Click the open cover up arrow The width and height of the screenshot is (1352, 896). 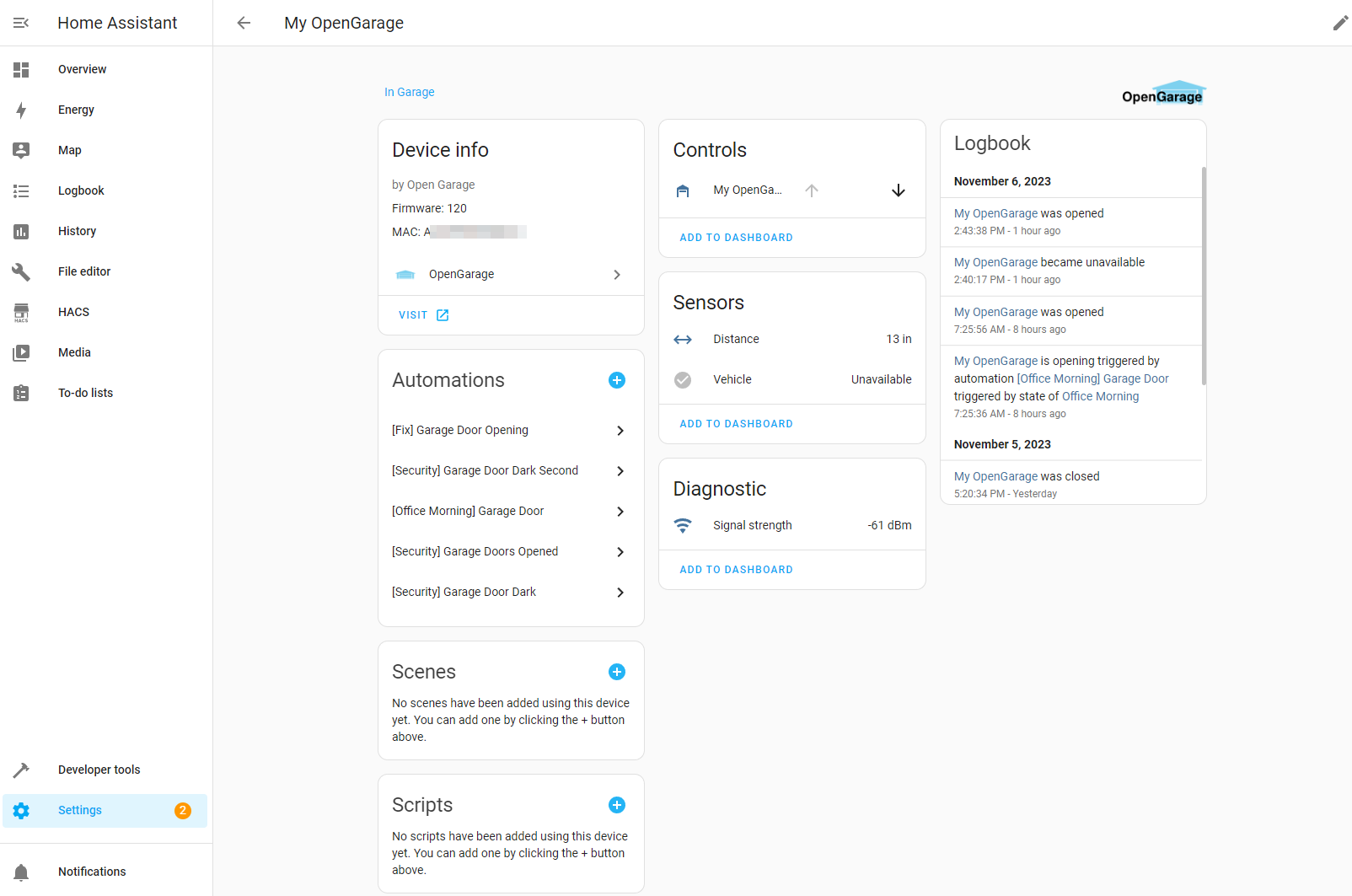click(x=812, y=190)
